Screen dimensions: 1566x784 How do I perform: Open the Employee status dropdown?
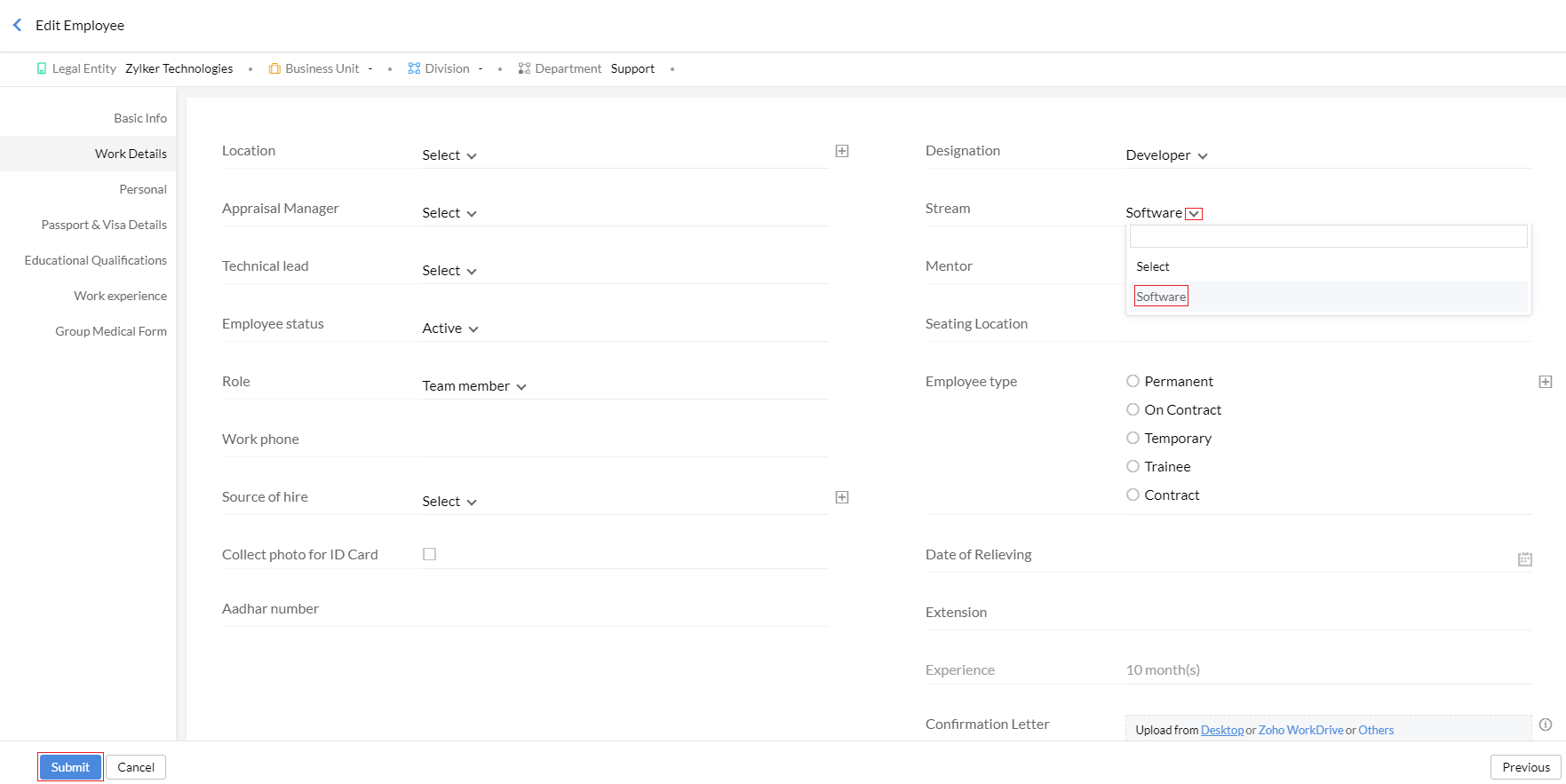click(450, 329)
